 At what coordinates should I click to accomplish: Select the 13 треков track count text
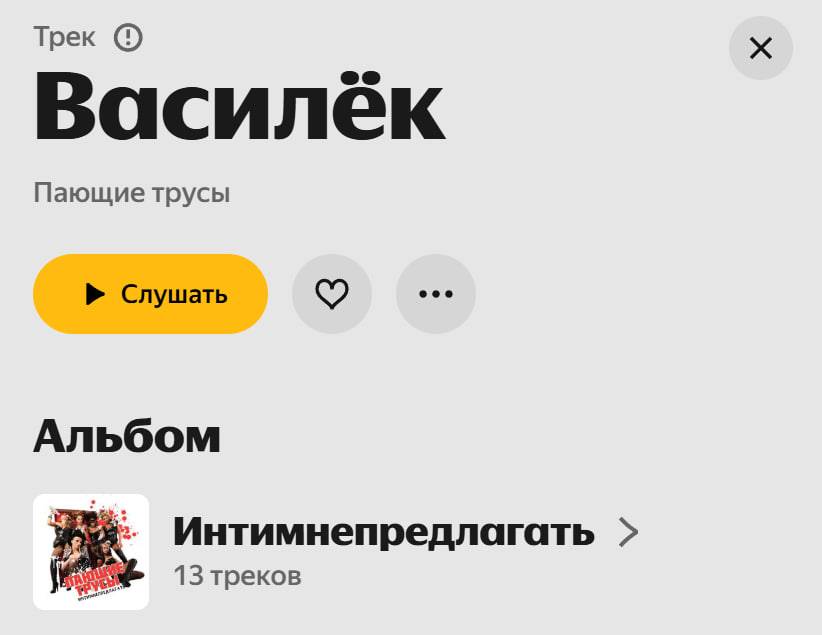237,576
